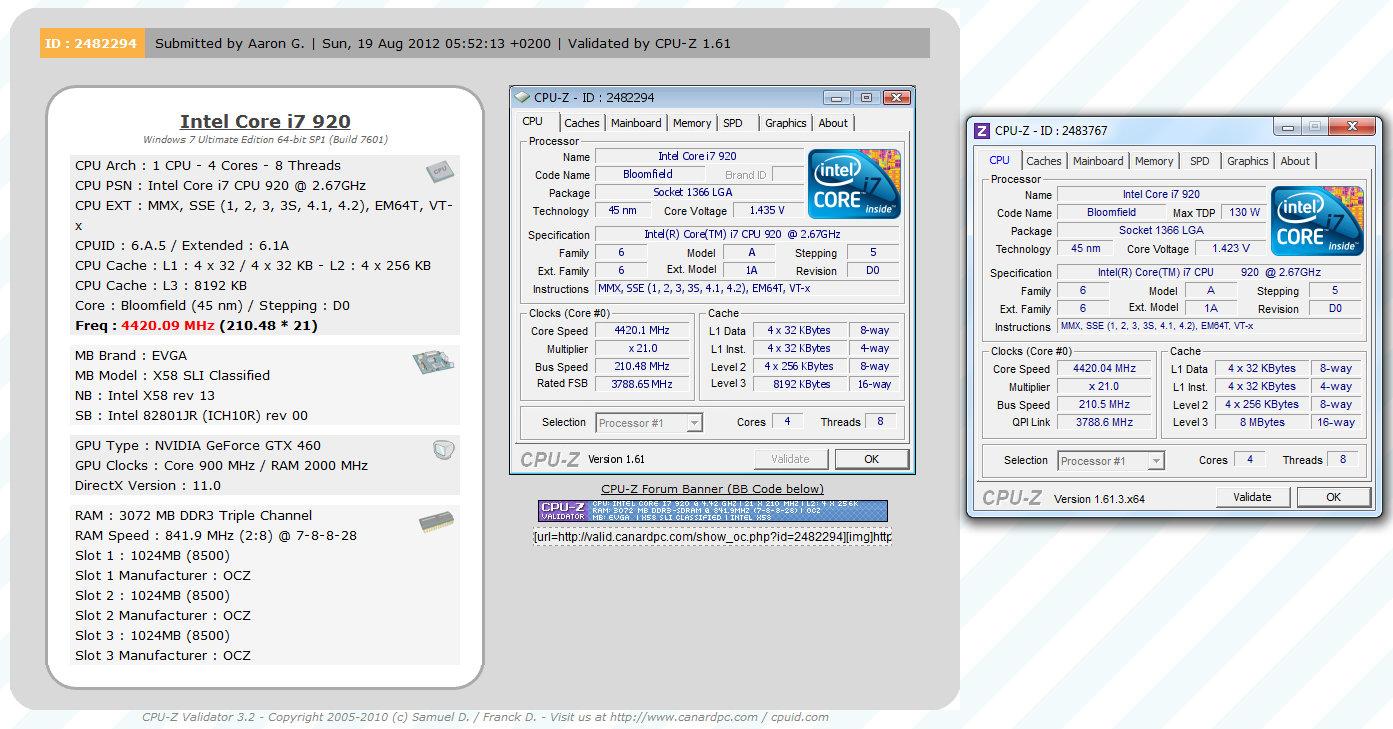This screenshot has width=1393, height=729.
Task: Click the CPU-Z Forum Banner caption
Action: pyautogui.click(x=713, y=489)
